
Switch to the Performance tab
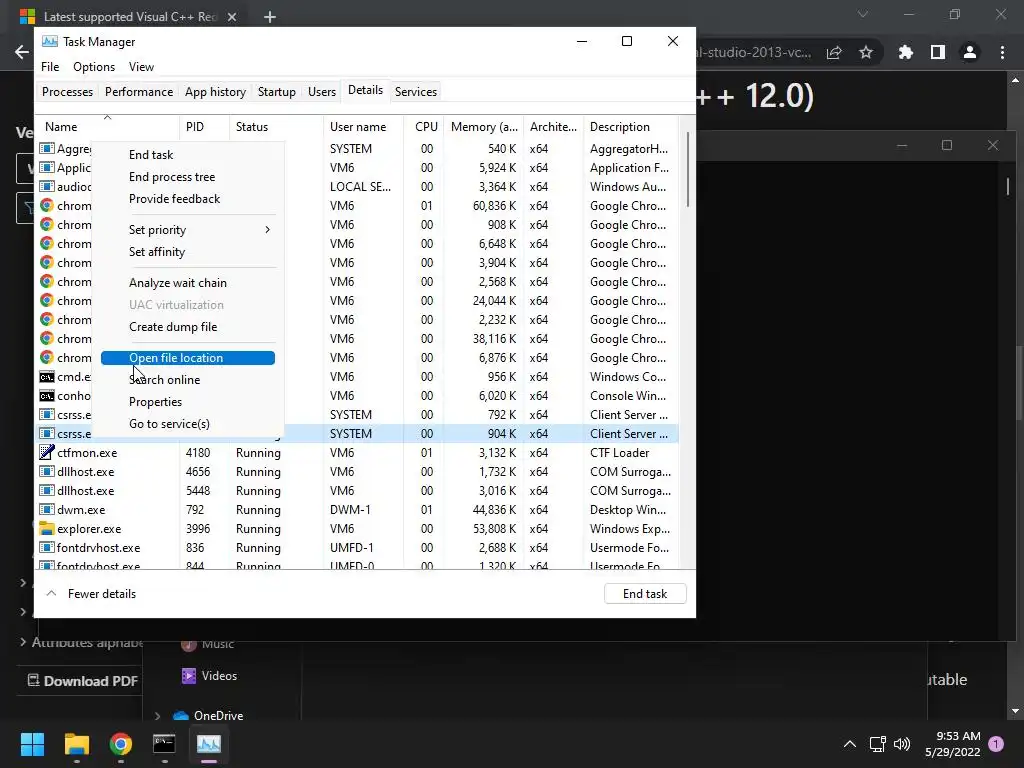pyautogui.click(x=138, y=92)
